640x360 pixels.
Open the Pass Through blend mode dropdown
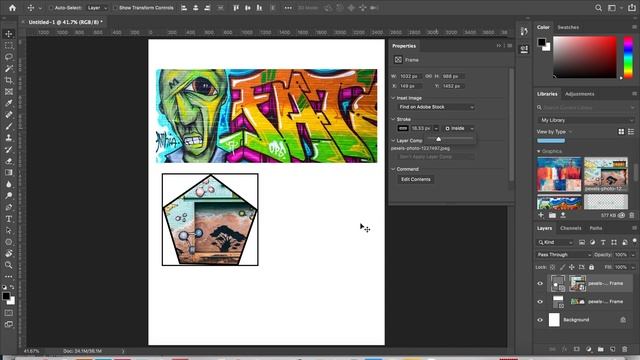564,255
